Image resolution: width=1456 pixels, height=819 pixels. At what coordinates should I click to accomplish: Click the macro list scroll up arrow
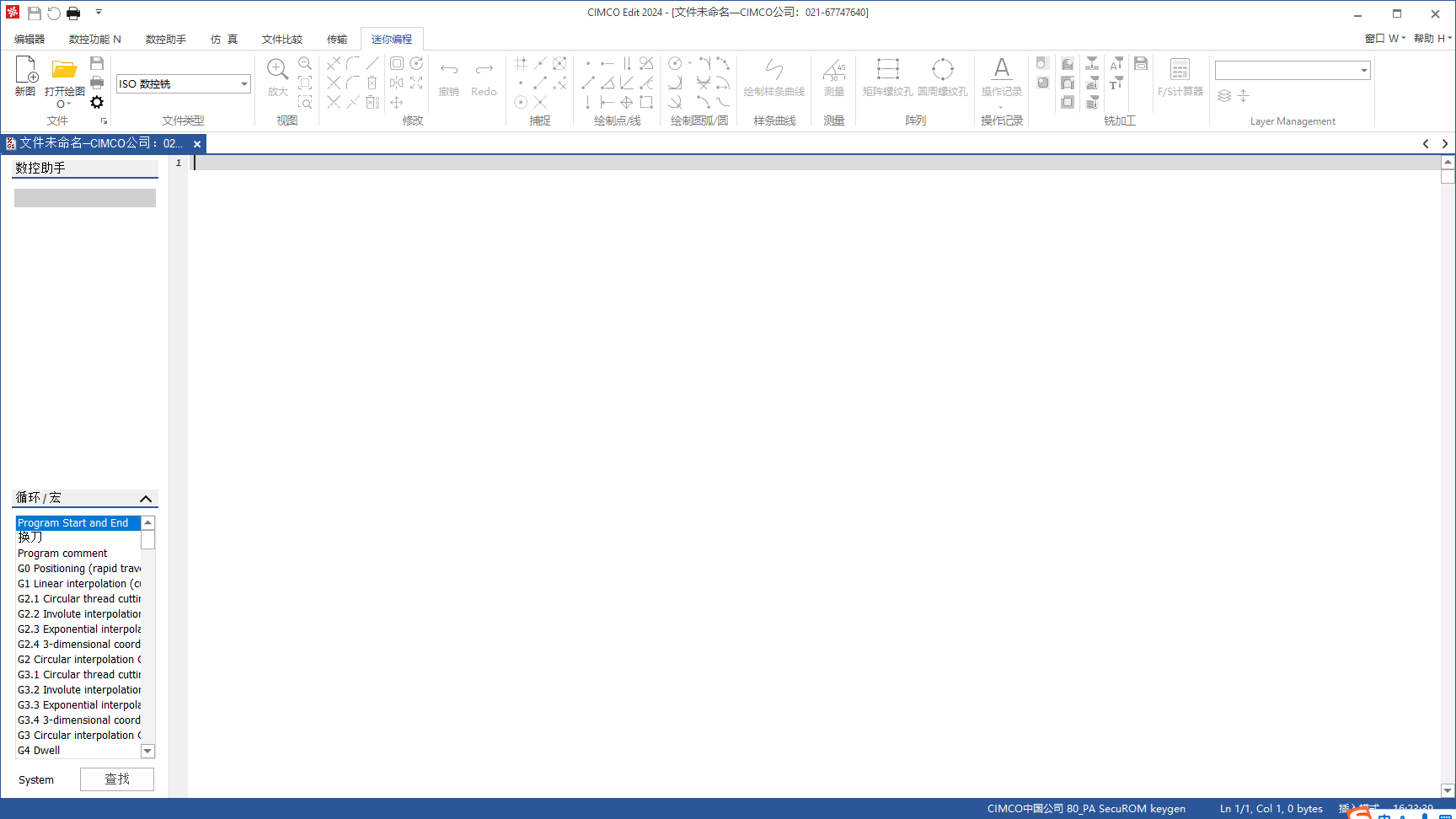pos(147,522)
